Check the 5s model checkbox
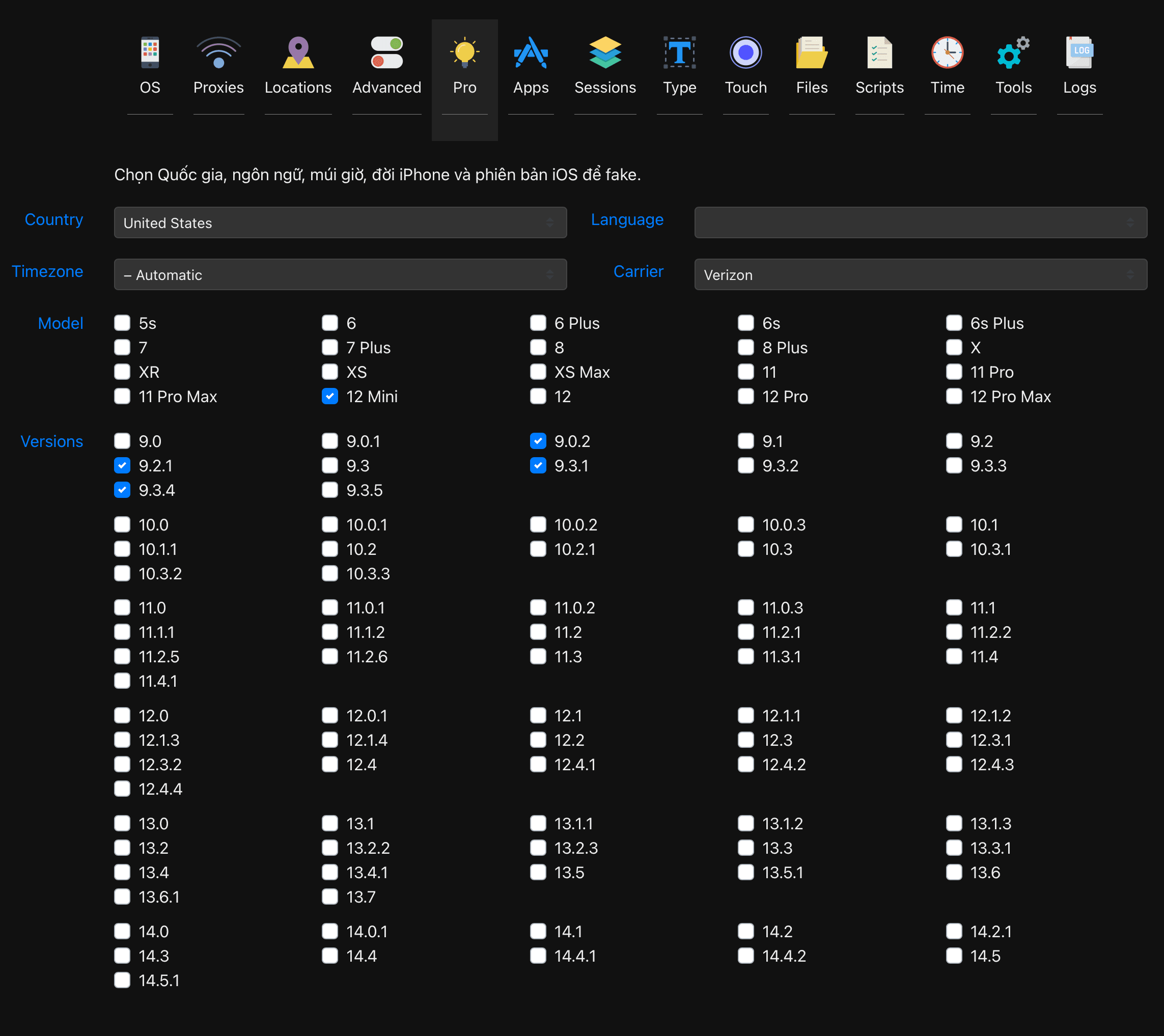Image resolution: width=1164 pixels, height=1036 pixels. (122, 323)
